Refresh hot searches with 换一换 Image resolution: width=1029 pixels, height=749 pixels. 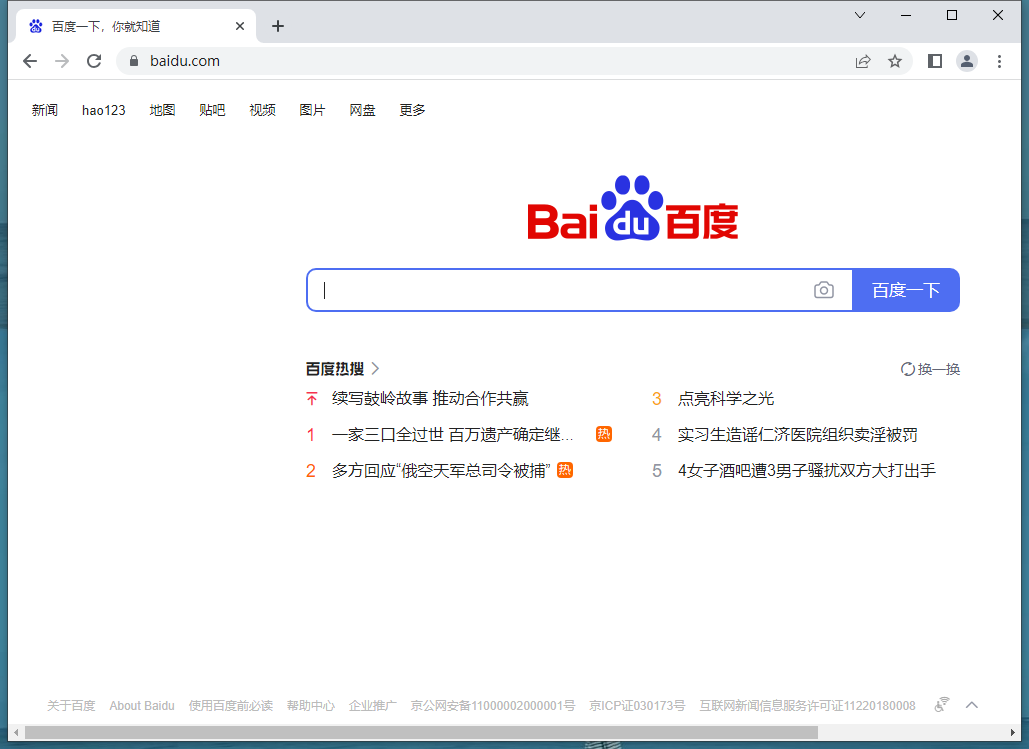(931, 369)
